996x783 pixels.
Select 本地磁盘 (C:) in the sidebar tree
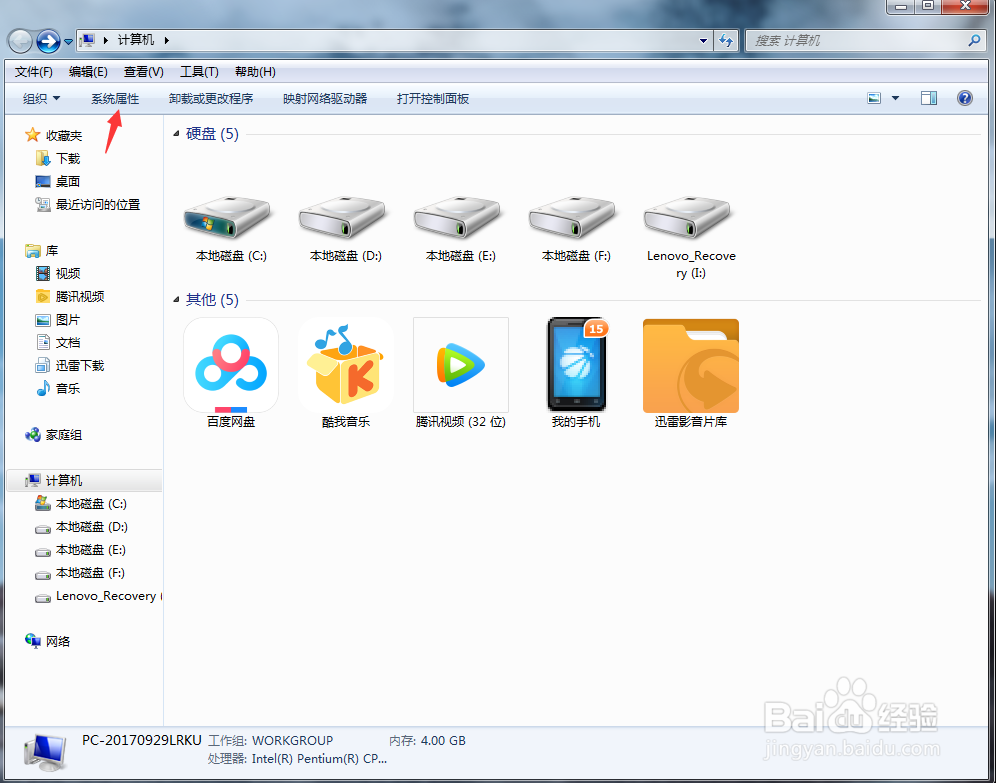91,504
